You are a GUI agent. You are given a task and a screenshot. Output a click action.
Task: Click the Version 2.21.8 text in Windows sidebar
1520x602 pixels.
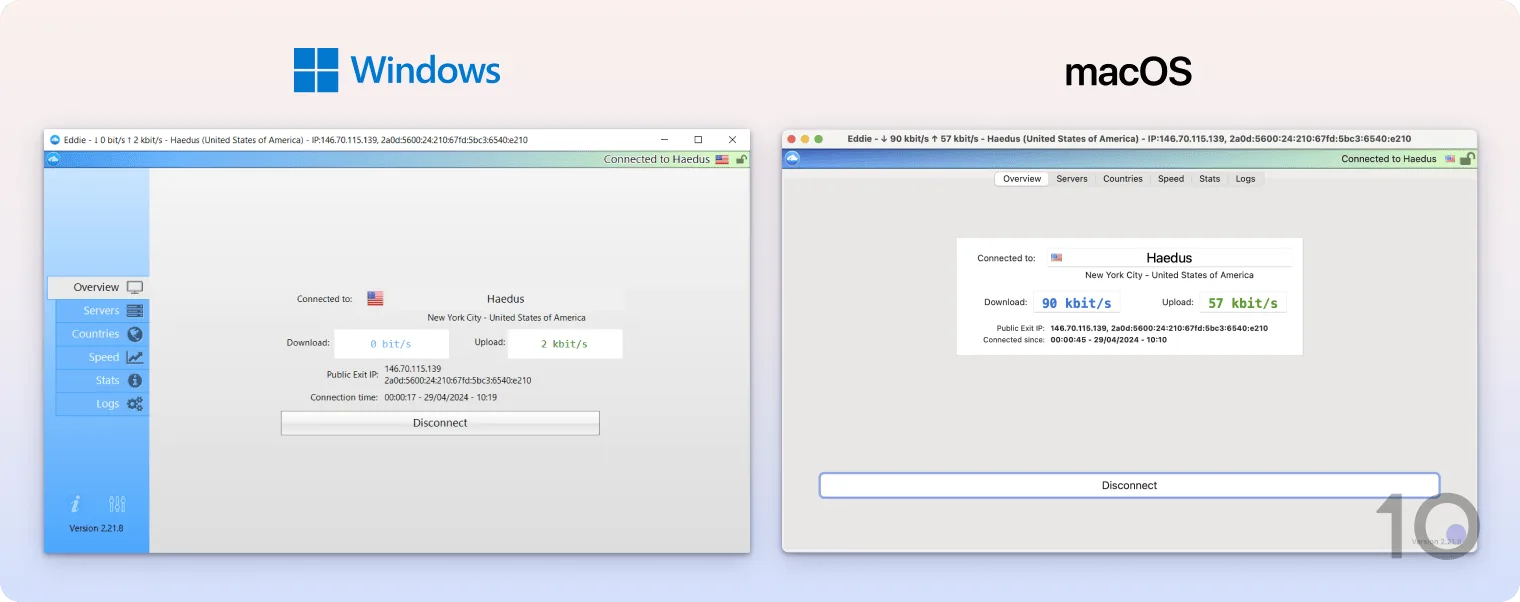[96, 528]
